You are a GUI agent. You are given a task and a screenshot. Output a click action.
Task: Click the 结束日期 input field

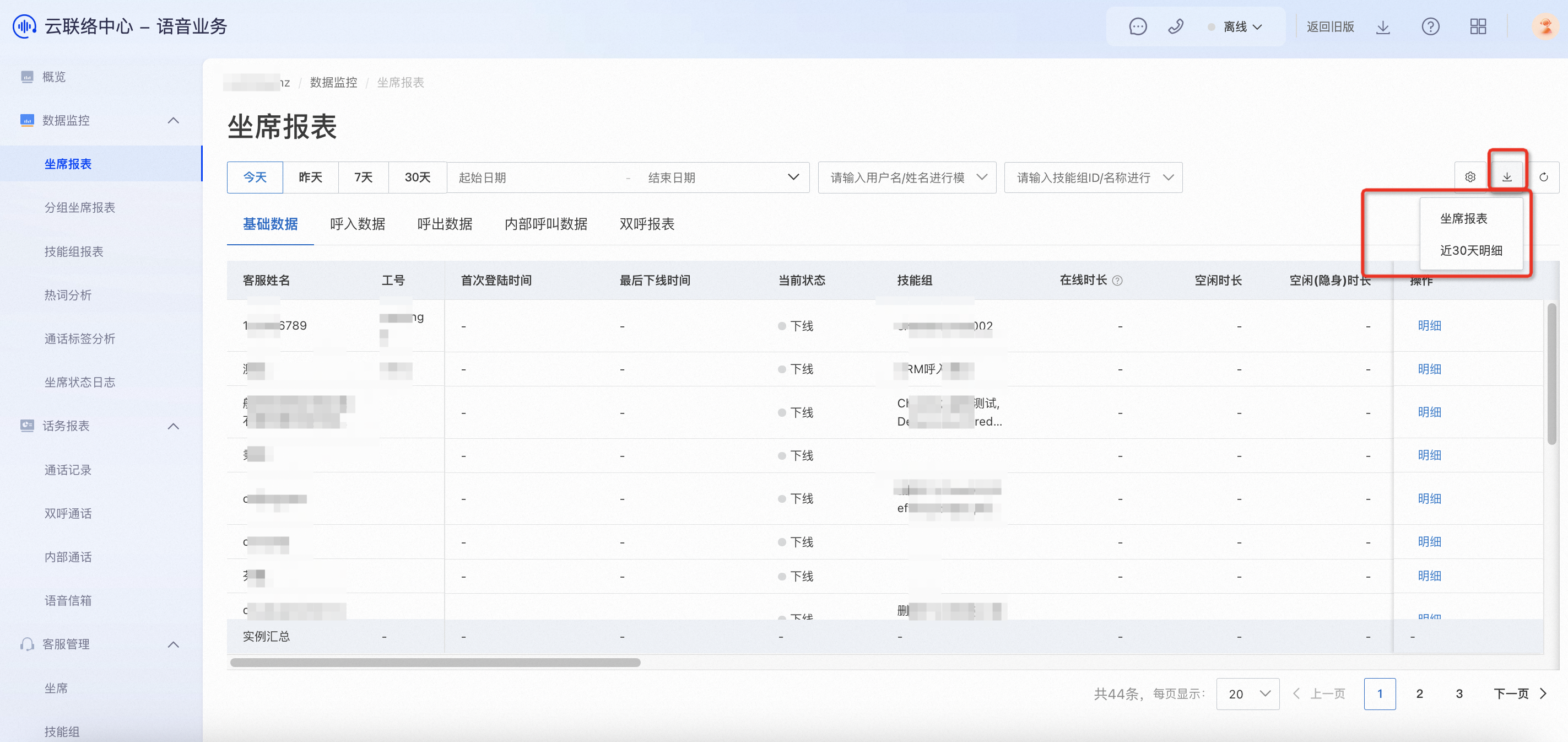[x=709, y=178]
